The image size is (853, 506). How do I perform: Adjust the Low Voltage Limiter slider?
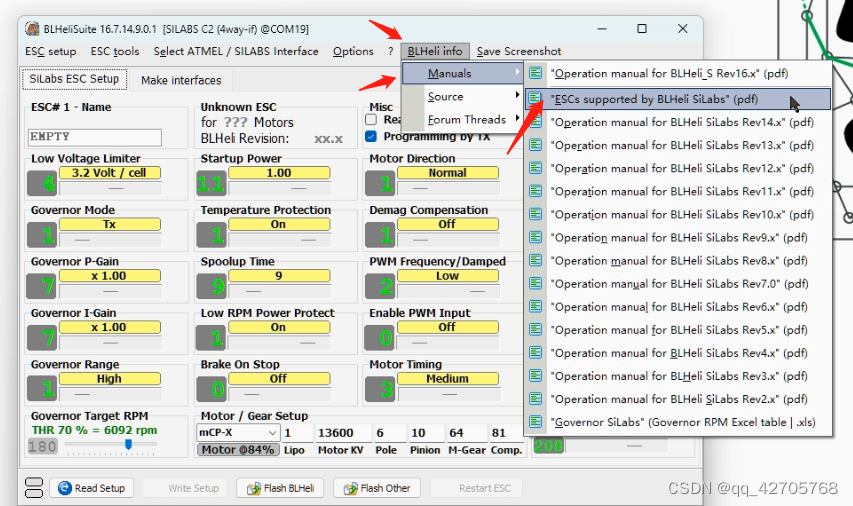pos(110,188)
